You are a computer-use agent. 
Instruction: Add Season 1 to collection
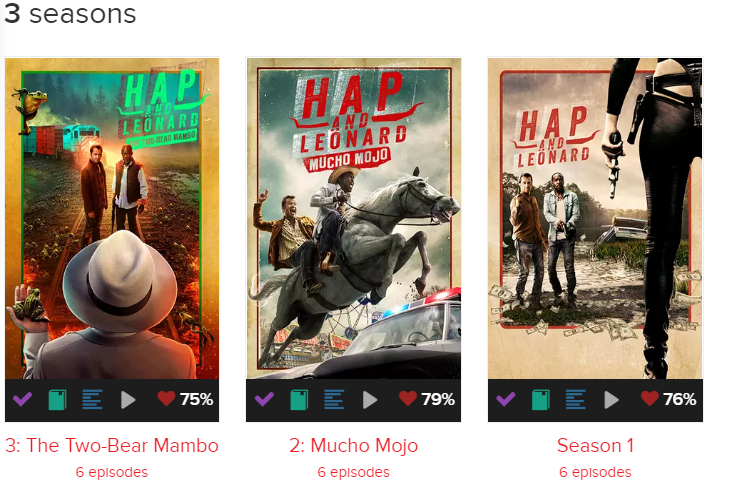pyautogui.click(x=540, y=400)
